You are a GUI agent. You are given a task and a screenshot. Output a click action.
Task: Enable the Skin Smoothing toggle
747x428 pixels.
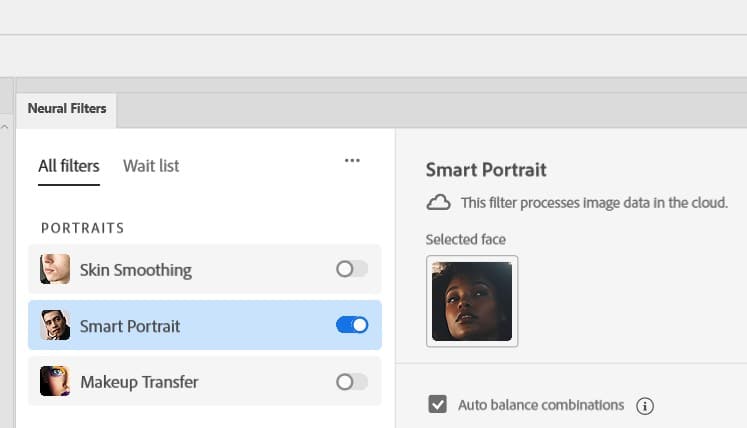click(x=352, y=269)
